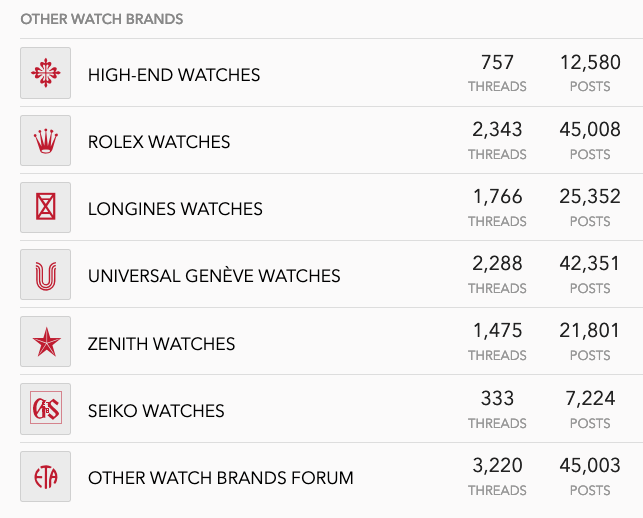Click Seiko 333 threads count
The image size is (643, 518).
pyautogui.click(x=497, y=398)
